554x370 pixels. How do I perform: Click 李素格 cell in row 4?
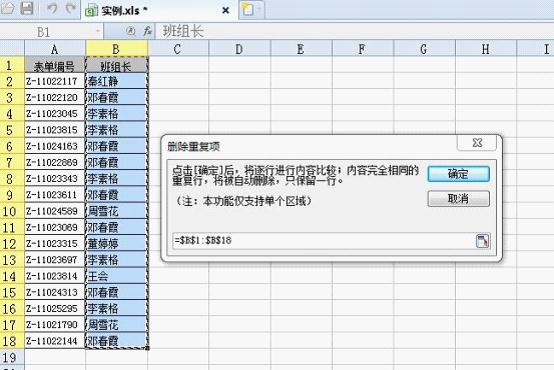[x=116, y=114]
